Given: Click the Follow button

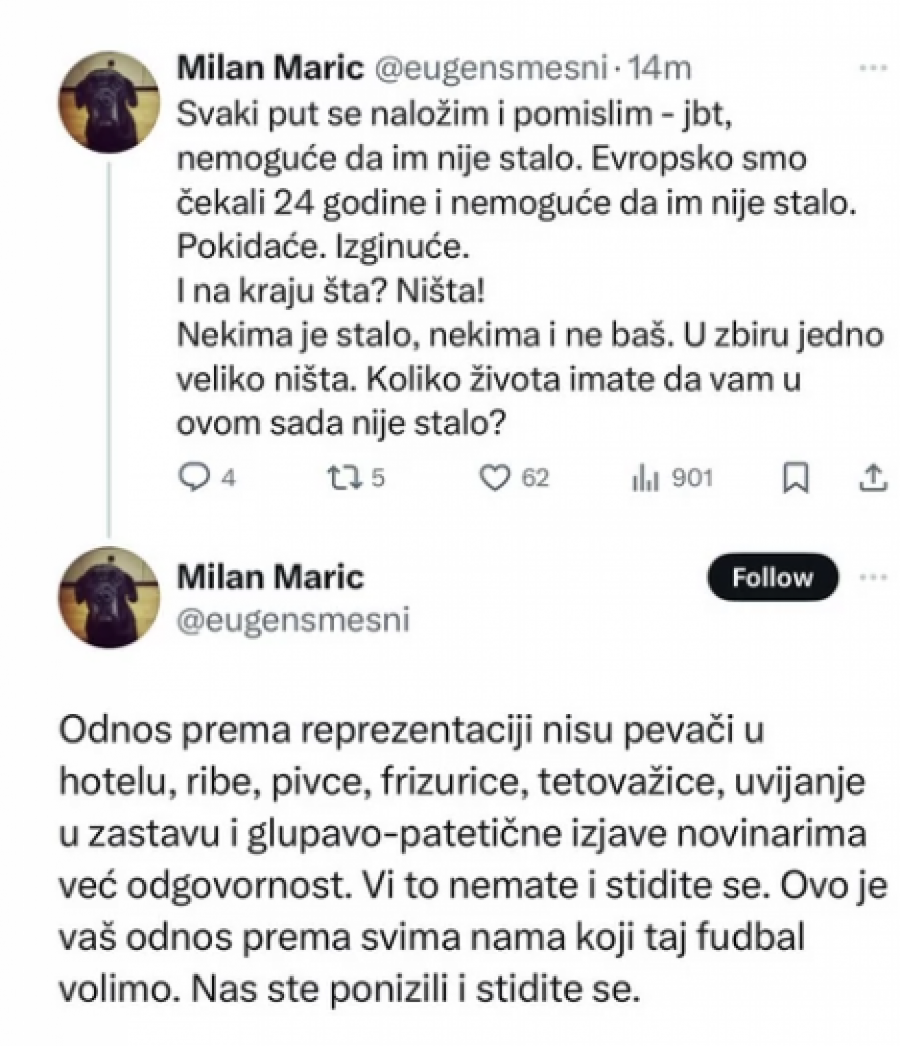Looking at the screenshot, I should pyautogui.click(x=773, y=577).
